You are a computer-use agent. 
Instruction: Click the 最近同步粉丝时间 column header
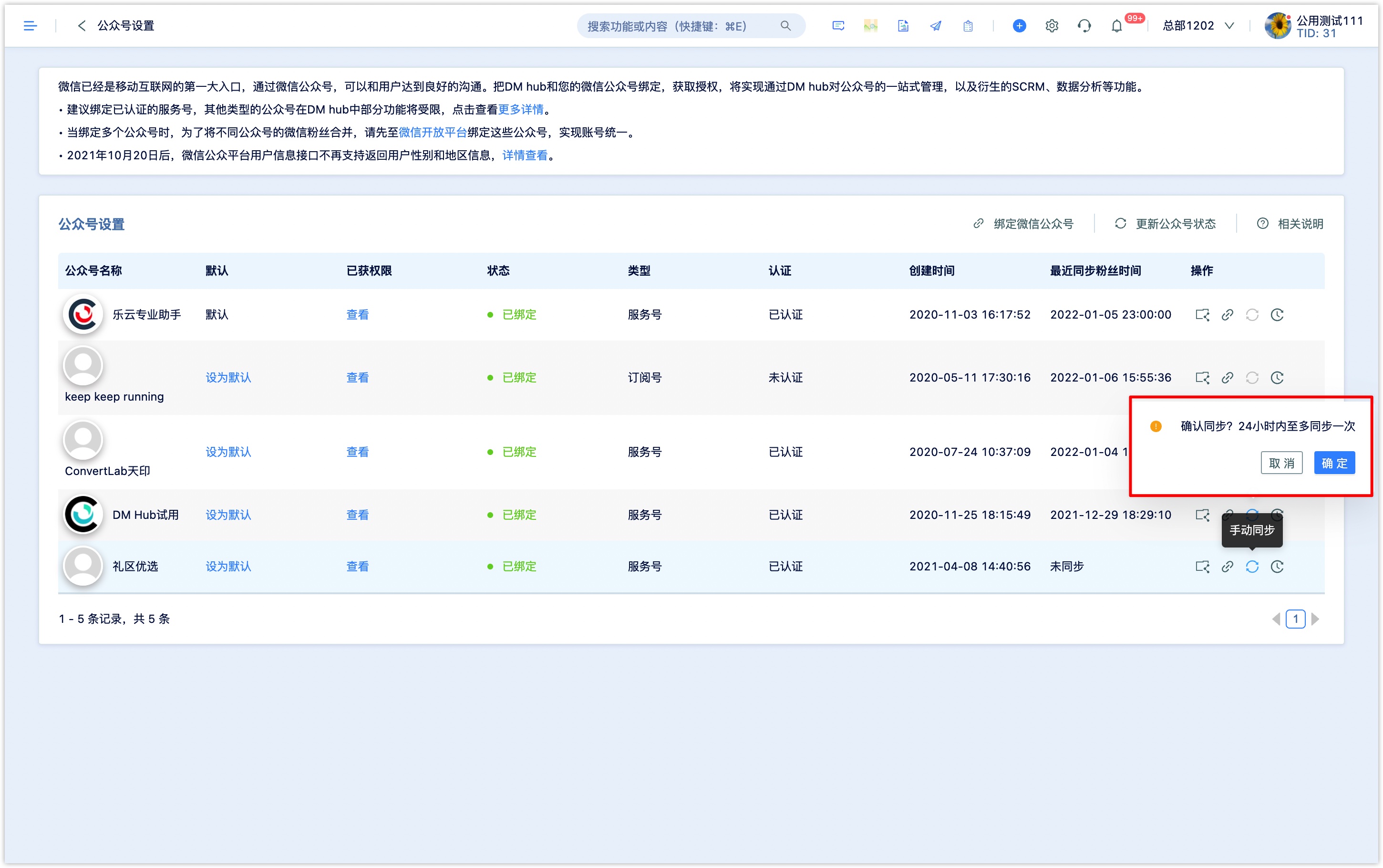1095,271
